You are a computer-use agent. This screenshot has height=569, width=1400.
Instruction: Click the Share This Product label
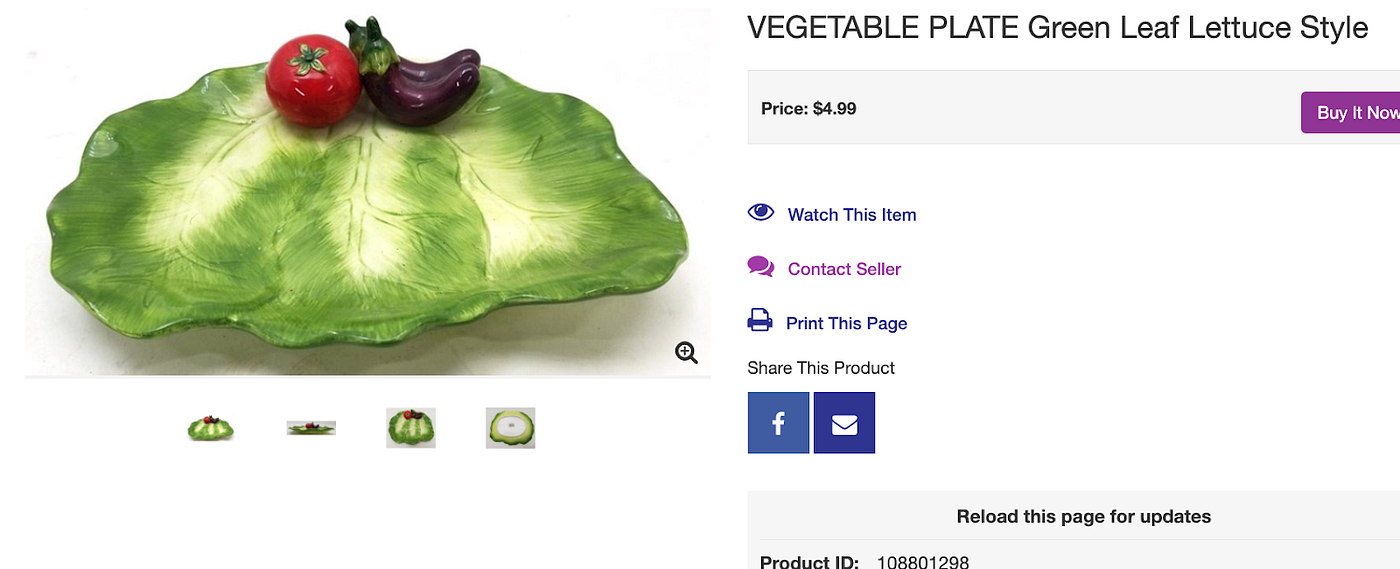pos(821,368)
